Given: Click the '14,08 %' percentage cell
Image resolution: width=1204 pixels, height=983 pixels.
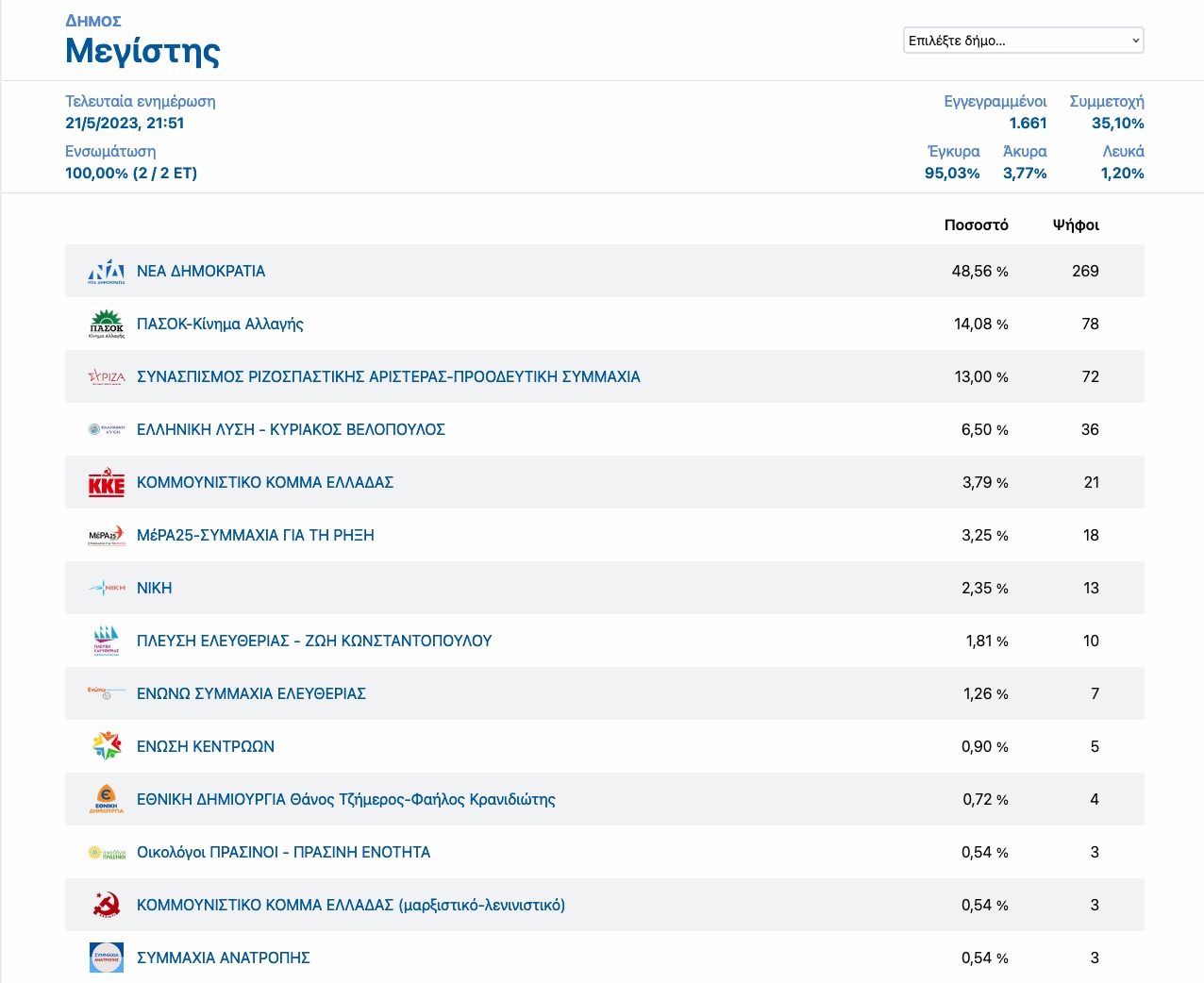Looking at the screenshot, I should tap(981, 324).
